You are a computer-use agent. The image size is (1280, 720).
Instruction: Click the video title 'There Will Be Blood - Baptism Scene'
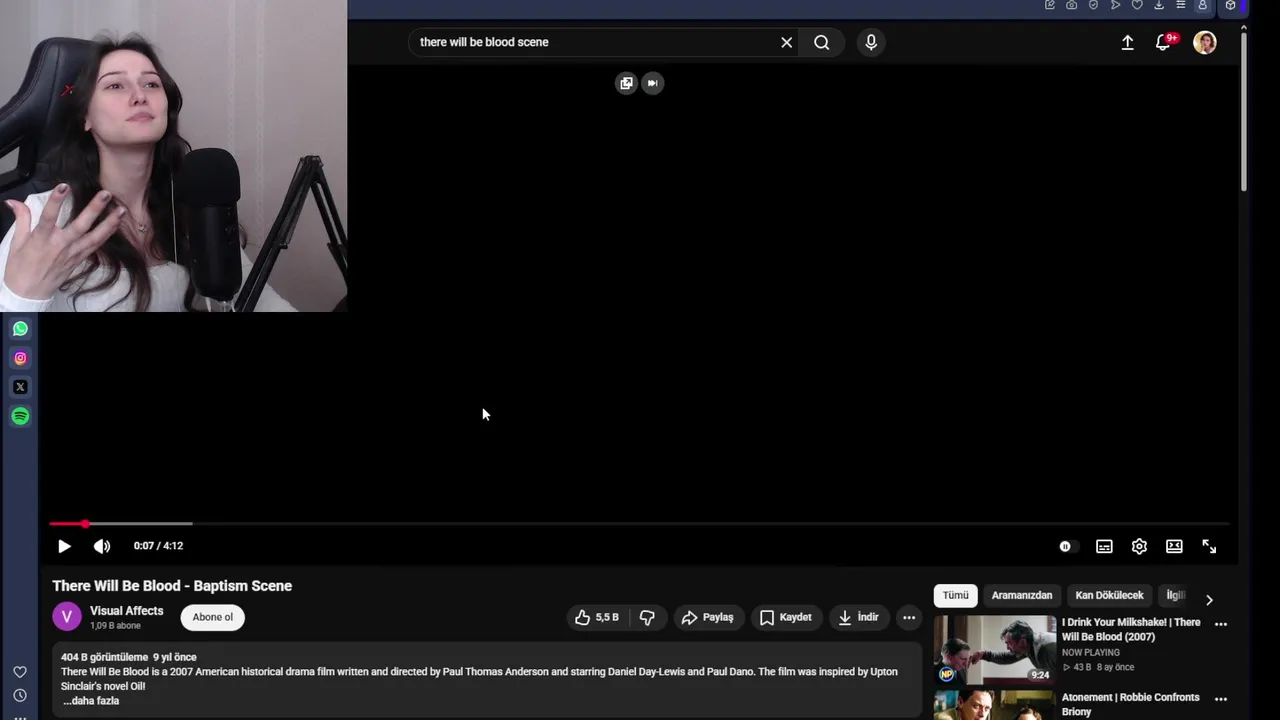(172, 586)
